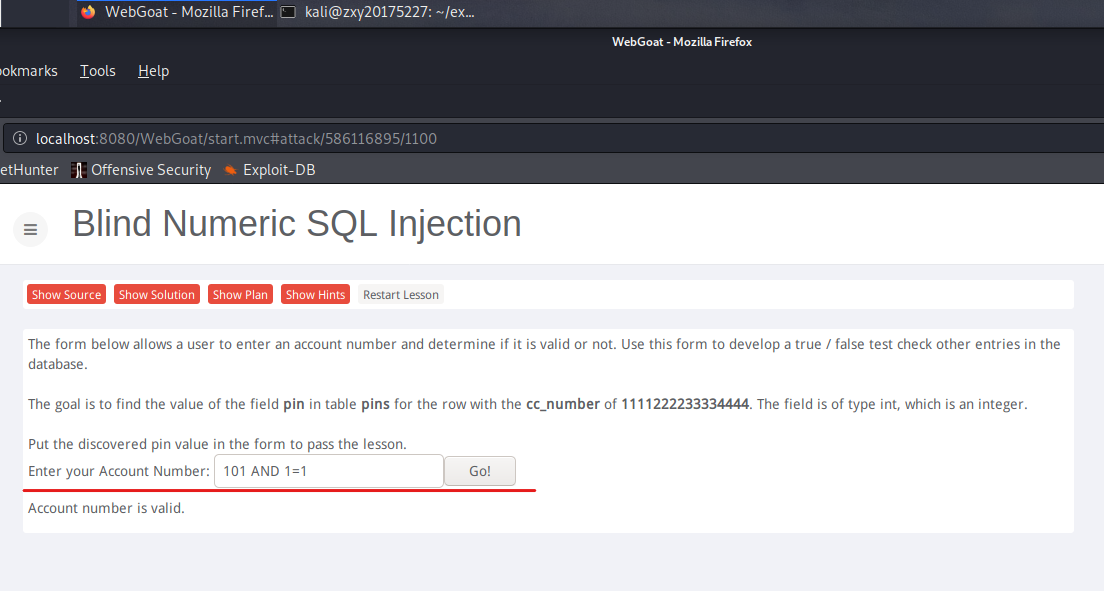The height and width of the screenshot is (591, 1104).
Task: Click the terminal icon in taskbar
Action: click(288, 12)
